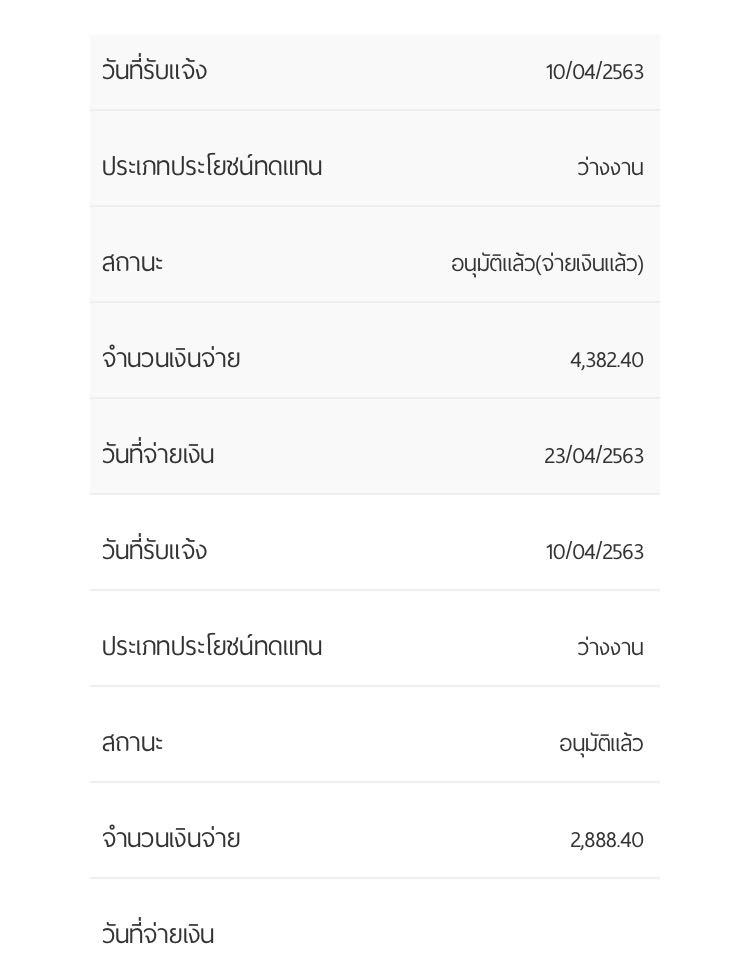
Task: Select the second จำนวนเงินจ่าย label
Action: pos(171,838)
